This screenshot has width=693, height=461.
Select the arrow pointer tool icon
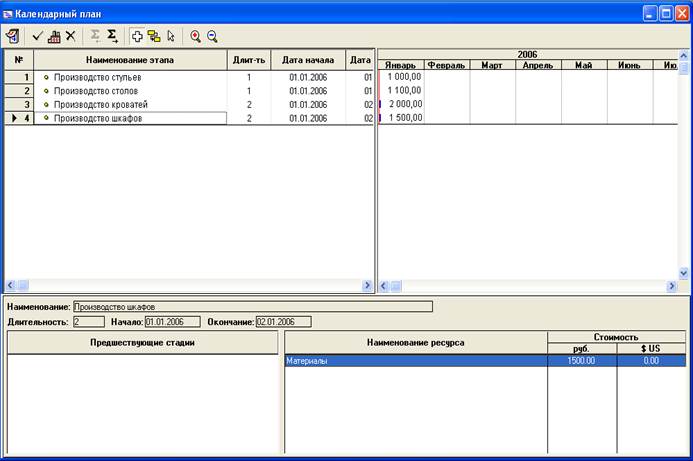click(x=171, y=36)
